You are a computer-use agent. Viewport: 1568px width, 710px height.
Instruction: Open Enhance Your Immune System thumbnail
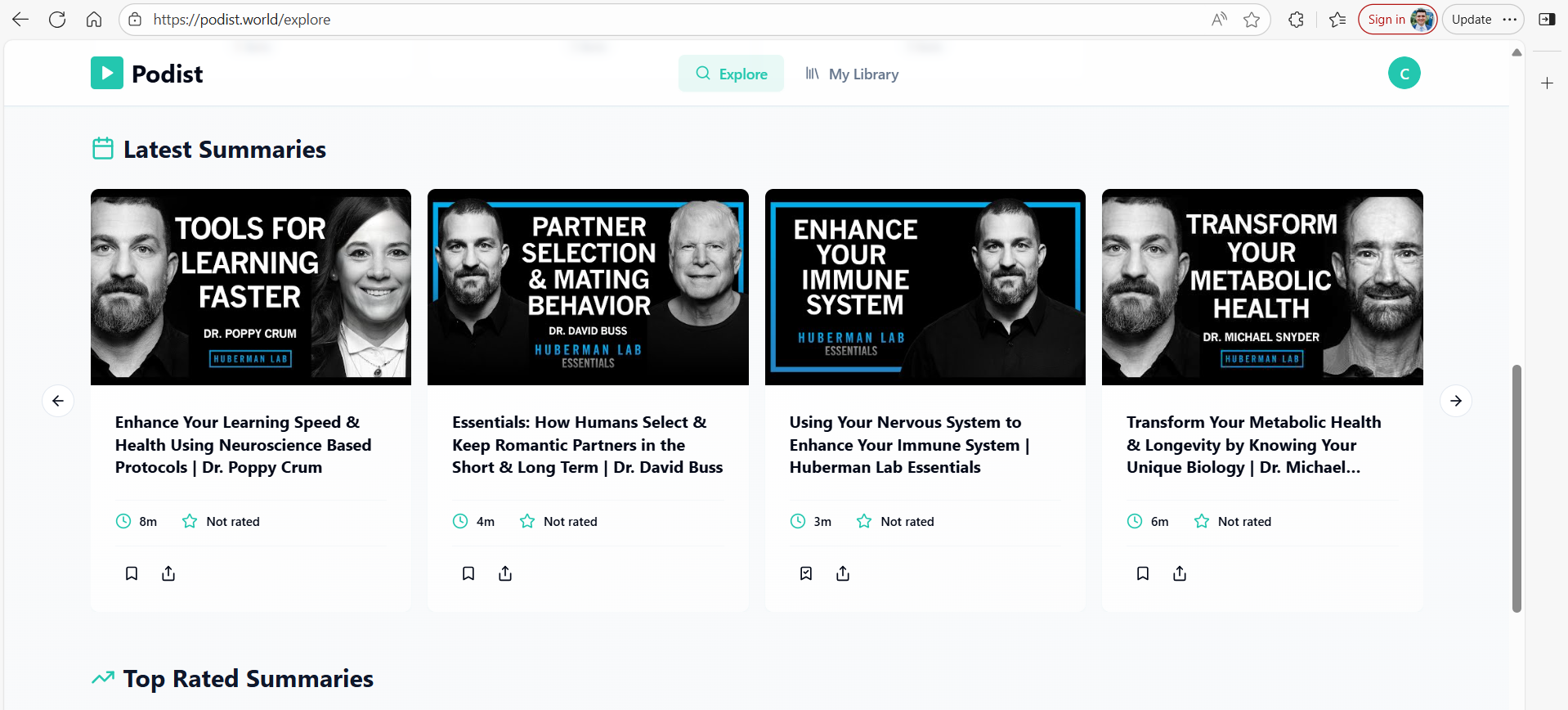point(925,287)
